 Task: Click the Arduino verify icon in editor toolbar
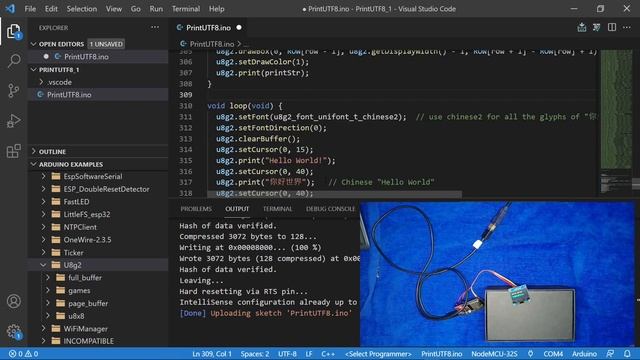(596, 27)
